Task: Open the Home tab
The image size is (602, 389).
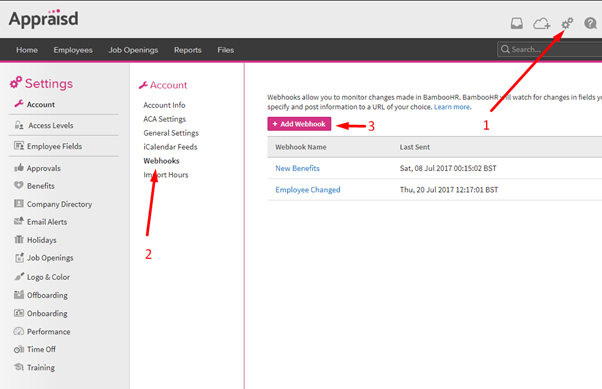Action: coord(27,50)
